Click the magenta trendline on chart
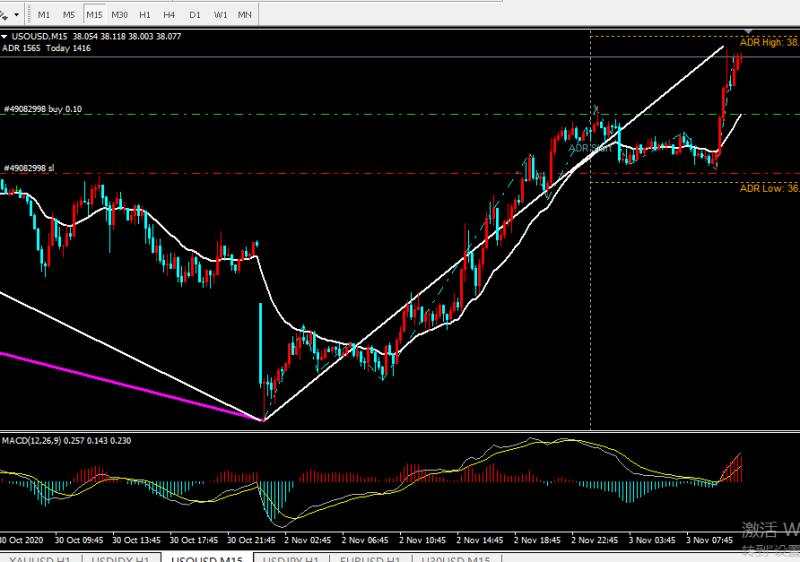This screenshot has width=800, height=562. click(128, 386)
